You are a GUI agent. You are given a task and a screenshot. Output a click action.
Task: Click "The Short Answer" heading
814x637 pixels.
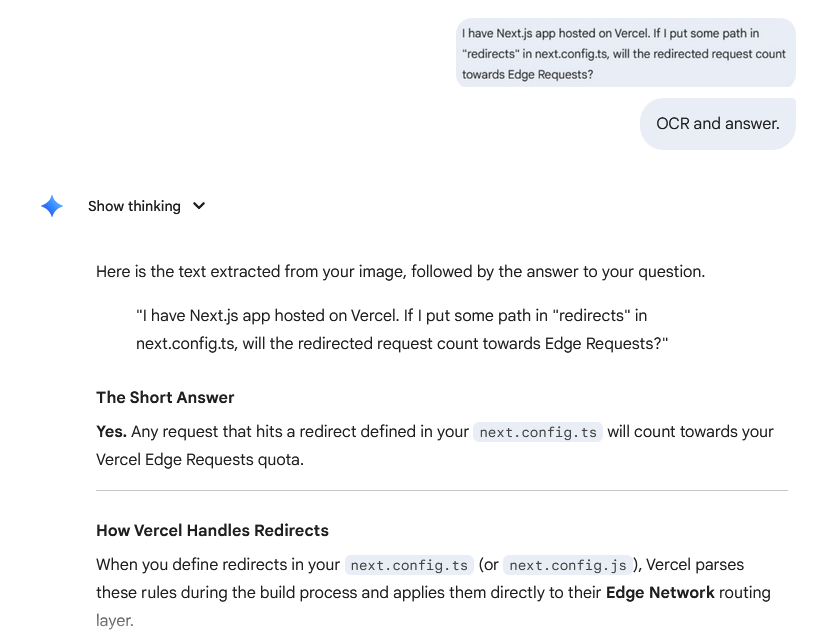[x=165, y=397]
